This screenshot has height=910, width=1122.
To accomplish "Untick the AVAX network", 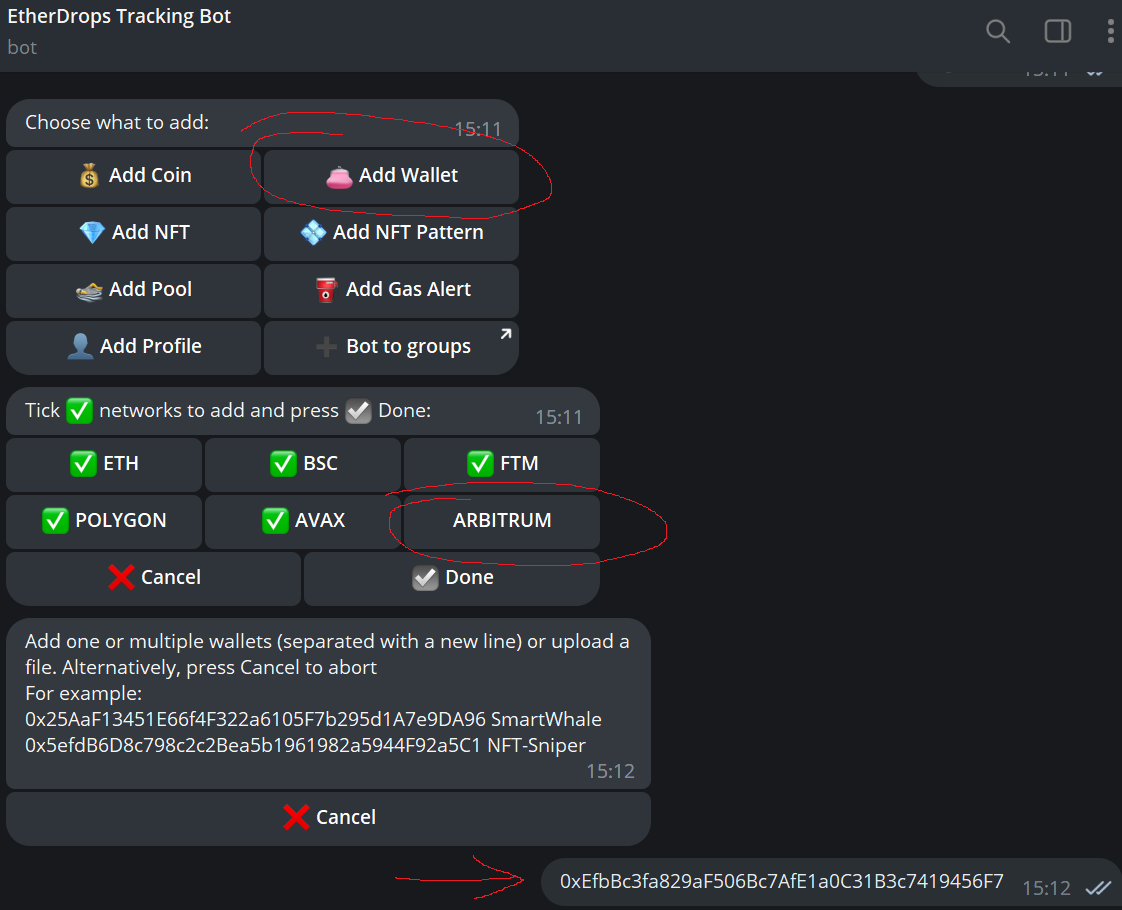I will [303, 522].
